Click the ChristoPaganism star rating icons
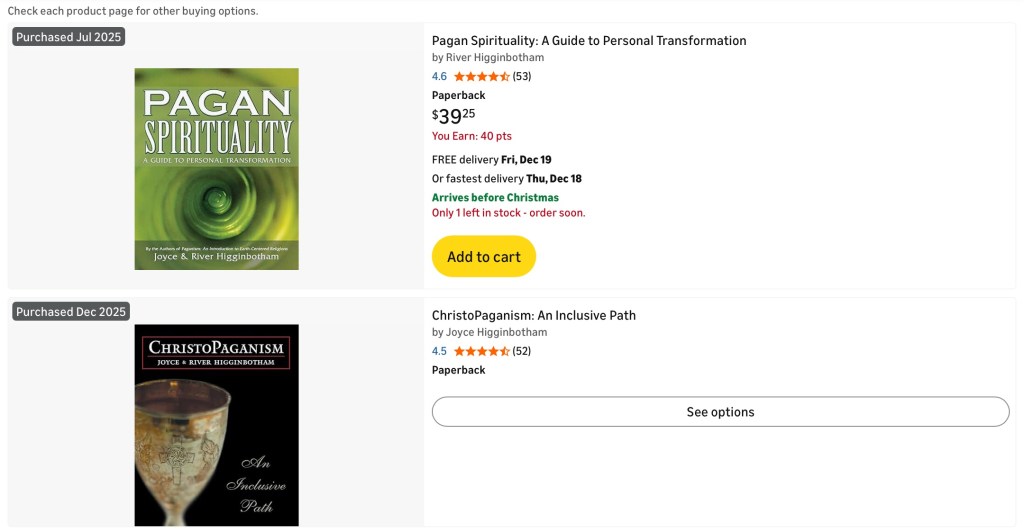 click(481, 352)
